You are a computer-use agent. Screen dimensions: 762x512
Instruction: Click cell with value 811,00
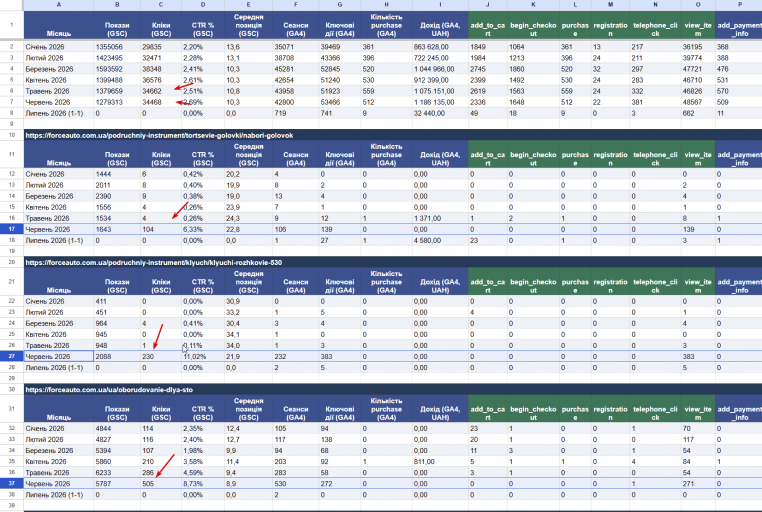click(440, 461)
